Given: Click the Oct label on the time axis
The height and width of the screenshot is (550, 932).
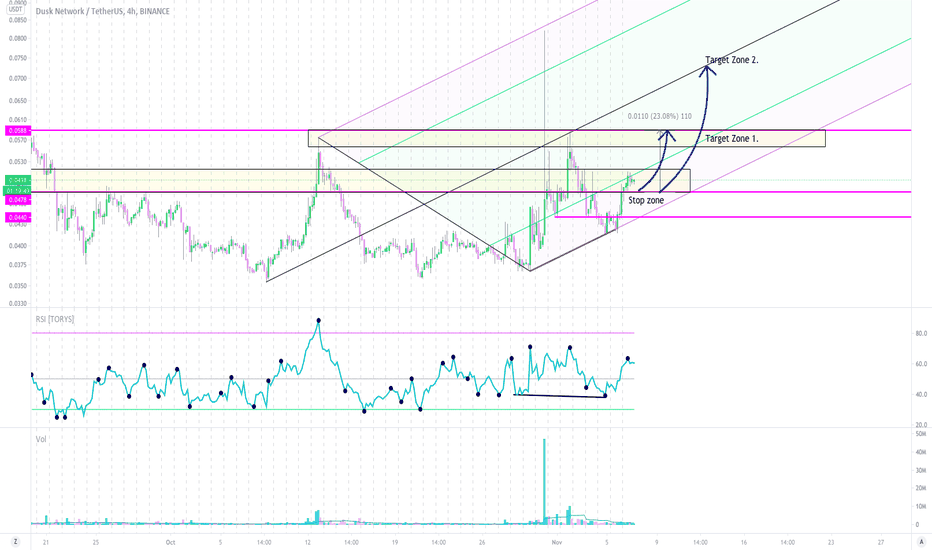Looking at the screenshot, I should (171, 542).
